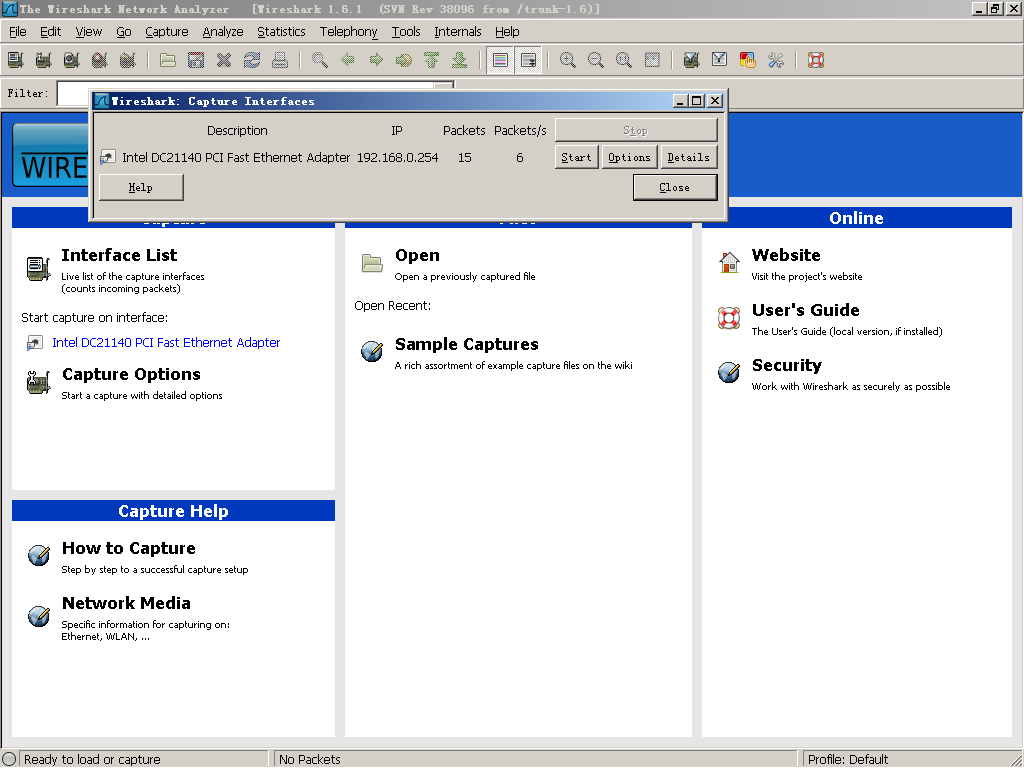Open the Internals menu

click(x=458, y=31)
